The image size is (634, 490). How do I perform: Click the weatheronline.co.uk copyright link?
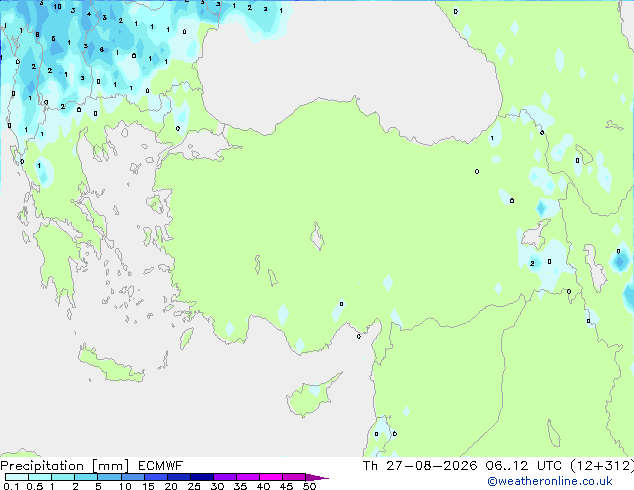coord(550,481)
